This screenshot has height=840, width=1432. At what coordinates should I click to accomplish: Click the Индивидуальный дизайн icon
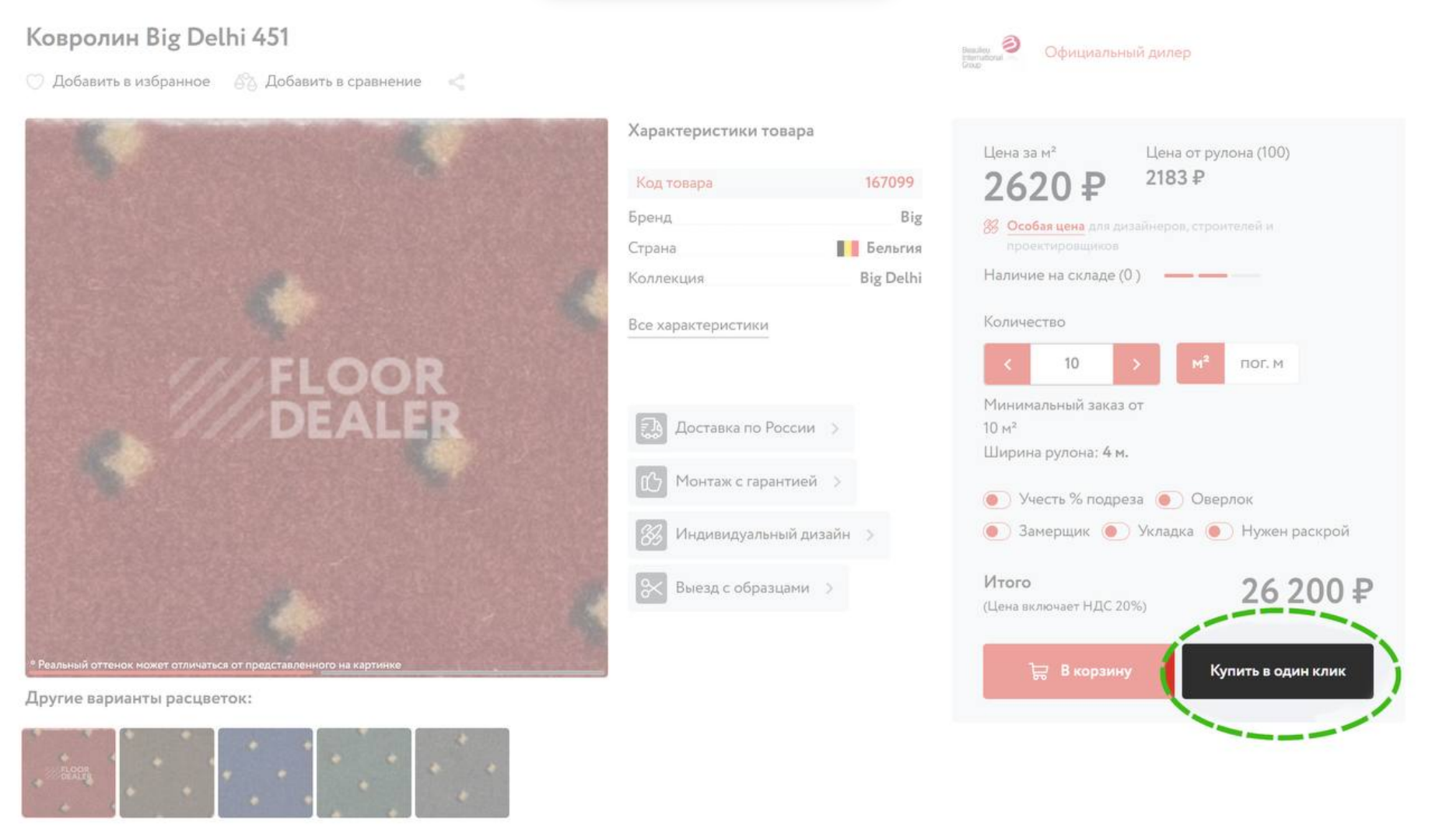click(x=651, y=535)
